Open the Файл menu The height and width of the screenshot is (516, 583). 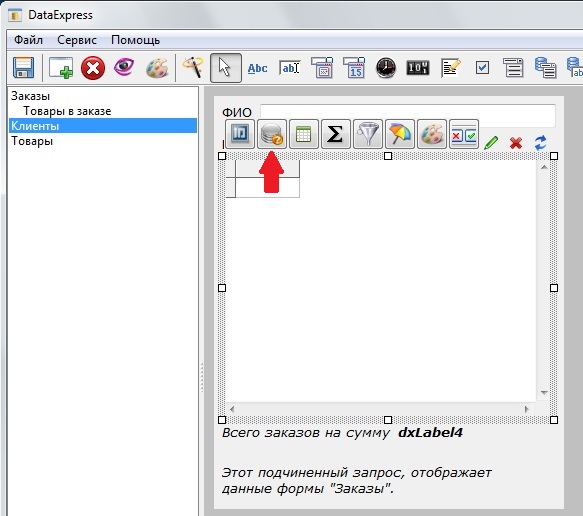tap(28, 40)
